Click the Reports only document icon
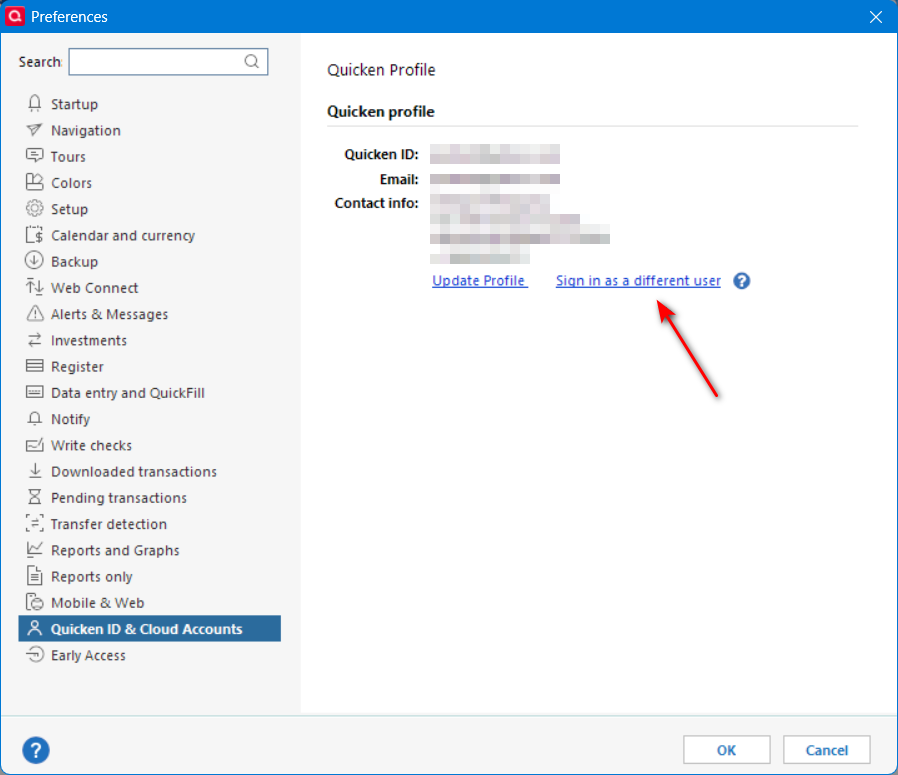The image size is (898, 775). click(x=34, y=575)
